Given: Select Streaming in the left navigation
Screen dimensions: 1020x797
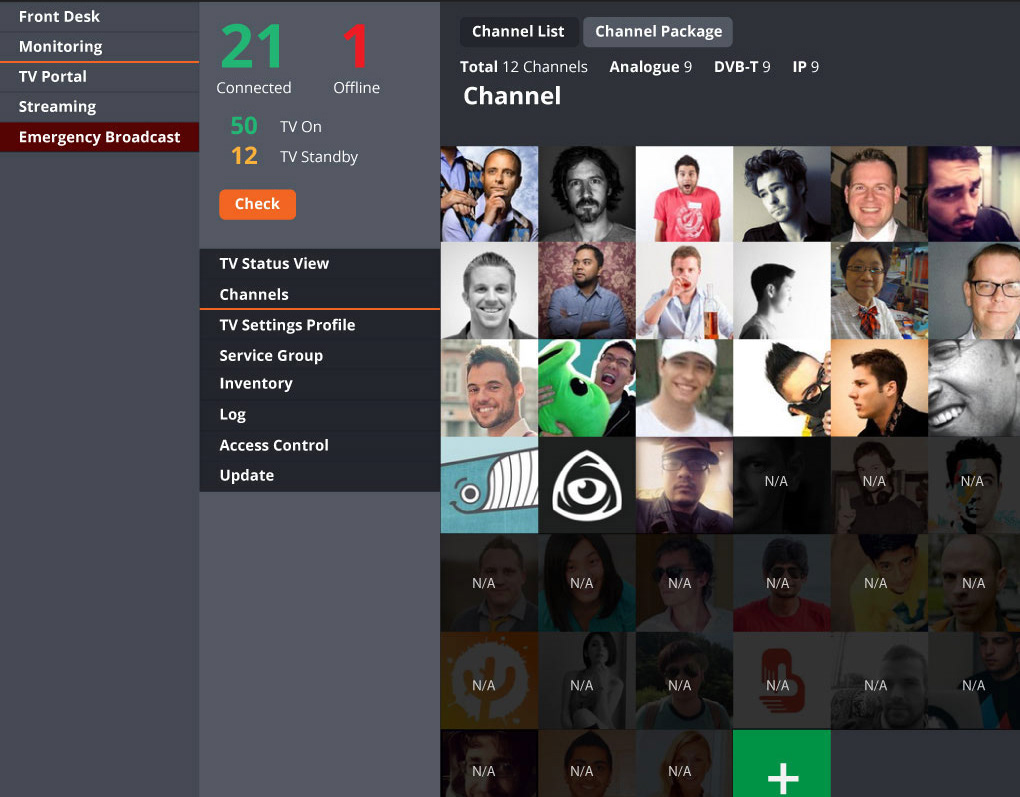Looking at the screenshot, I should (100, 107).
